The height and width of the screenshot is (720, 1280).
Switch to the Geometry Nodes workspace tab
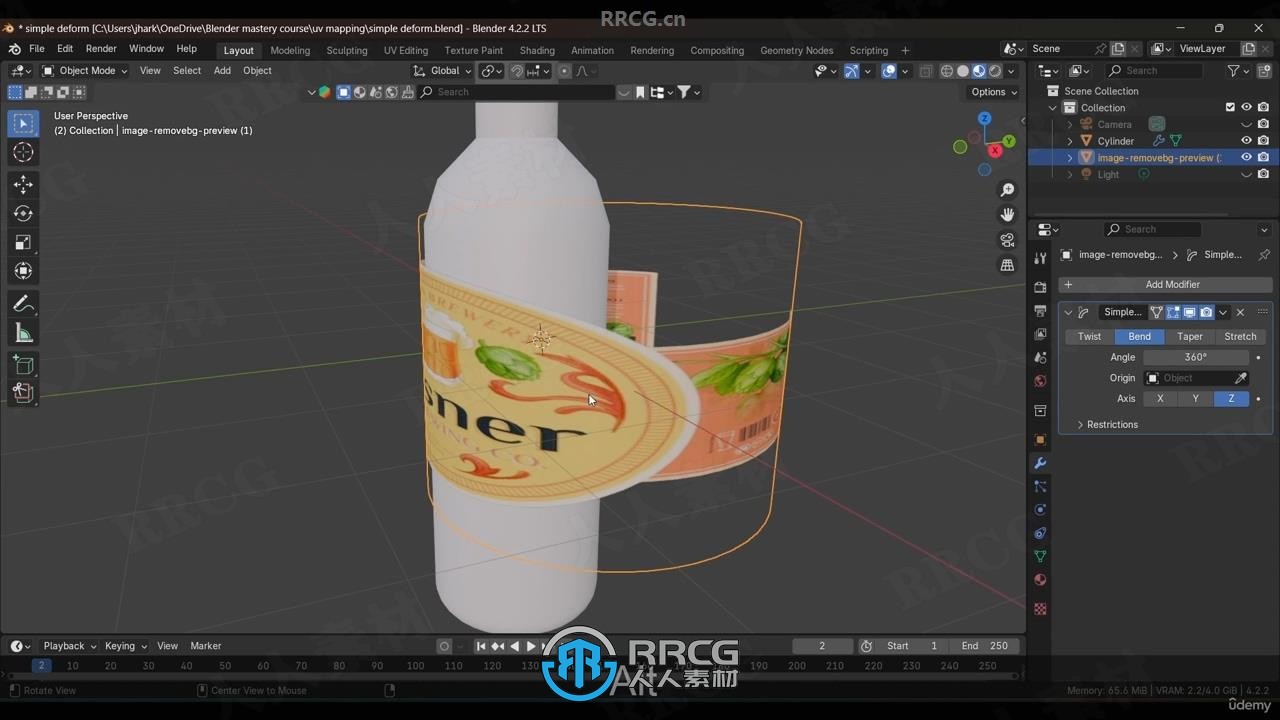pos(796,50)
